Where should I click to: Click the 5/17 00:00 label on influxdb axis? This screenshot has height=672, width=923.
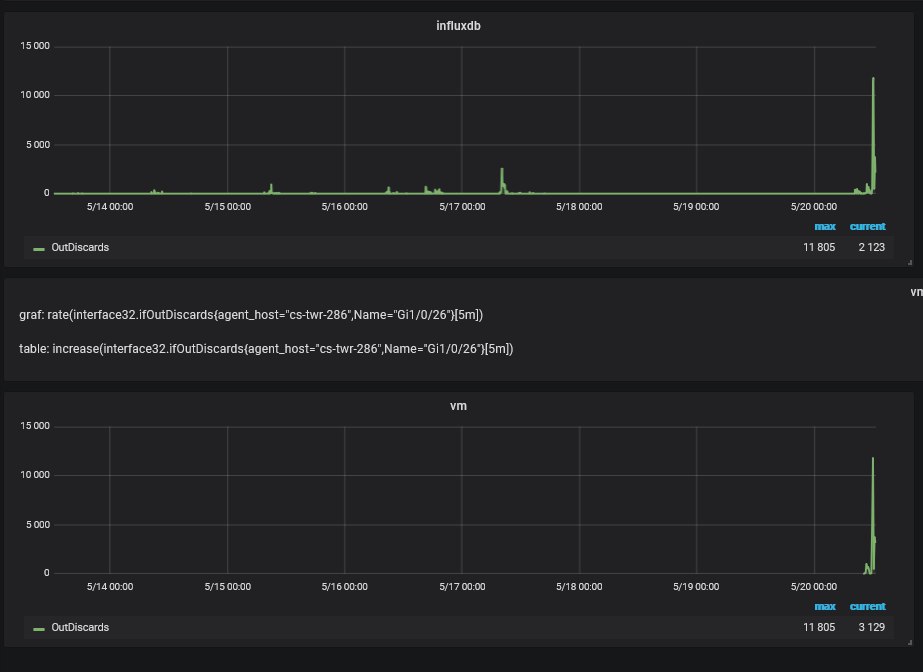pos(462,207)
